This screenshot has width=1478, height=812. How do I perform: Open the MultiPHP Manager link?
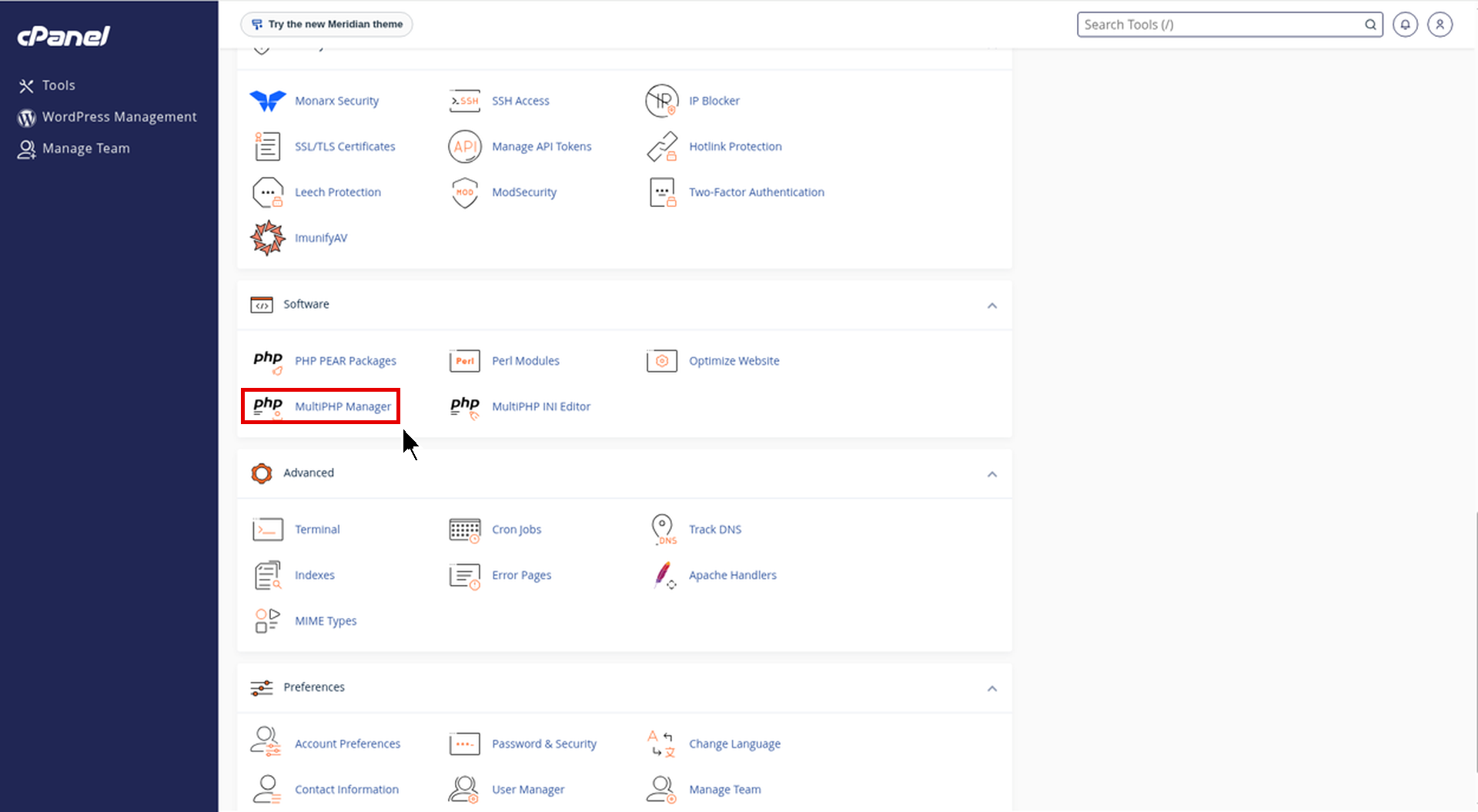(x=343, y=406)
